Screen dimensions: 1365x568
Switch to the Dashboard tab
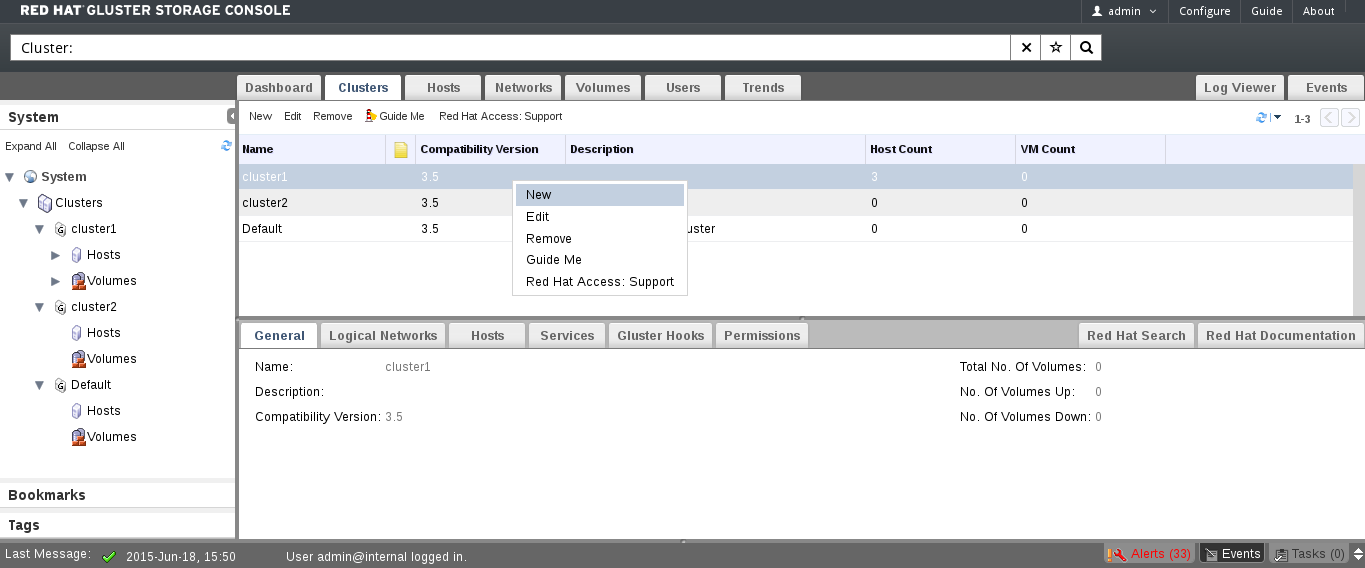tap(279, 88)
